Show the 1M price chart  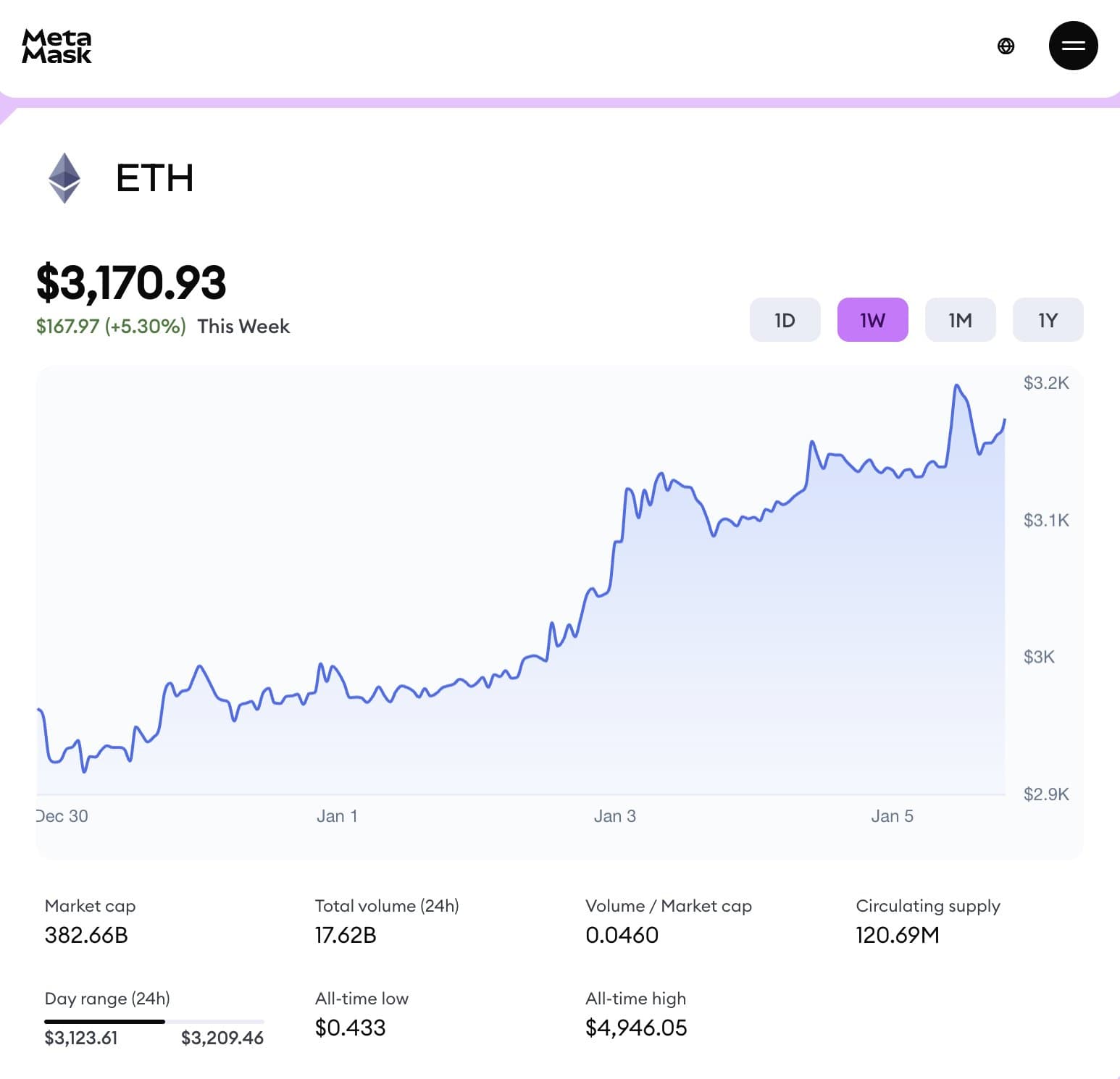click(960, 320)
